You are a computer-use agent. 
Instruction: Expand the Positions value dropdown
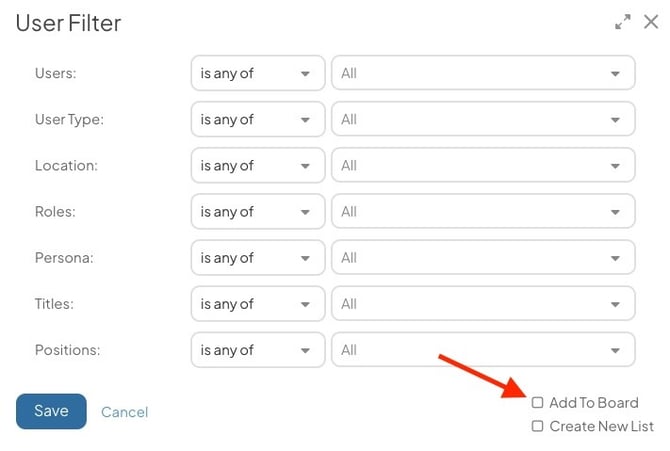483,350
